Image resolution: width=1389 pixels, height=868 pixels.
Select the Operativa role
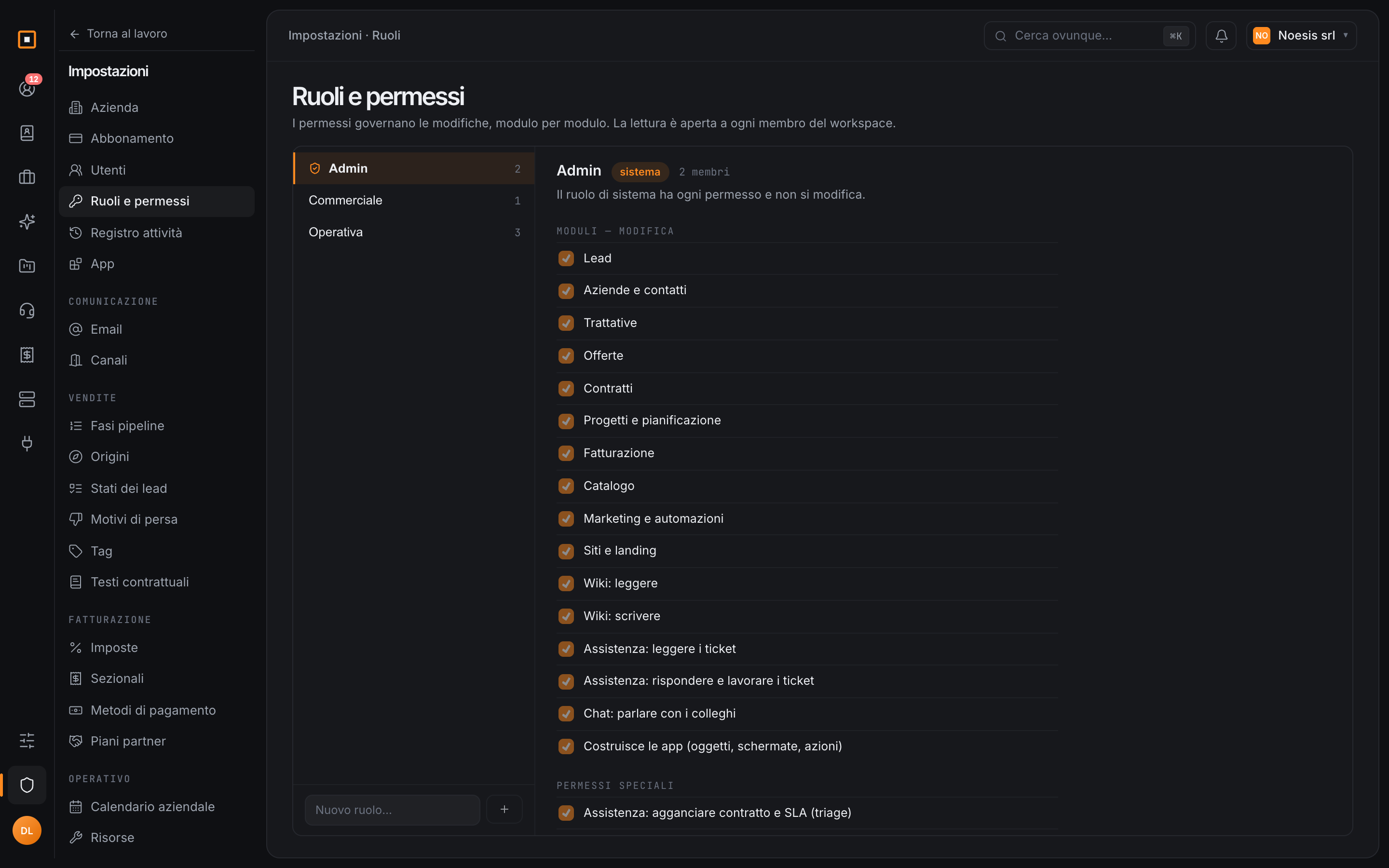click(414, 232)
